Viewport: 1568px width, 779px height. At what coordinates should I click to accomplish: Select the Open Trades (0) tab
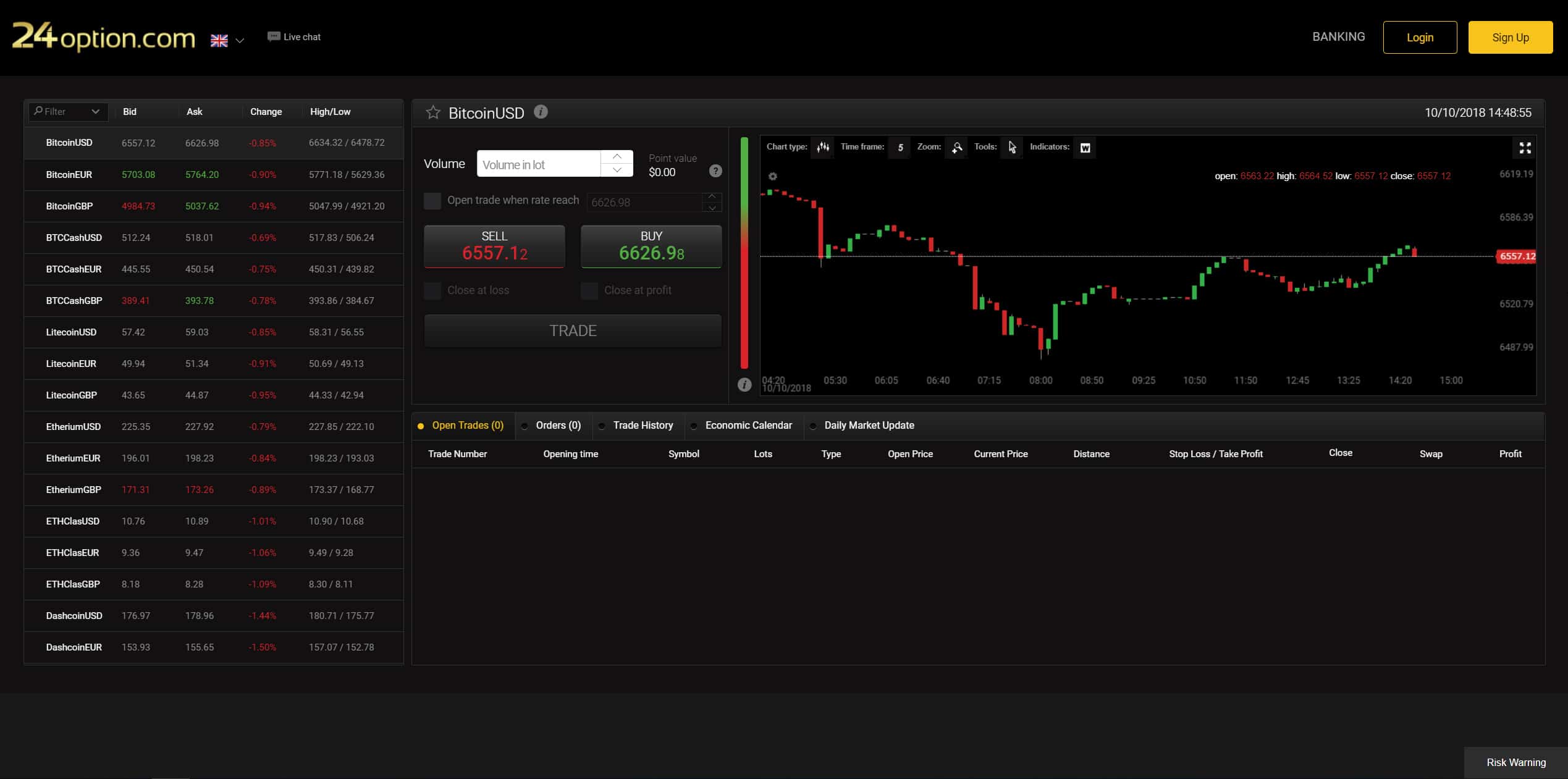[463, 426]
